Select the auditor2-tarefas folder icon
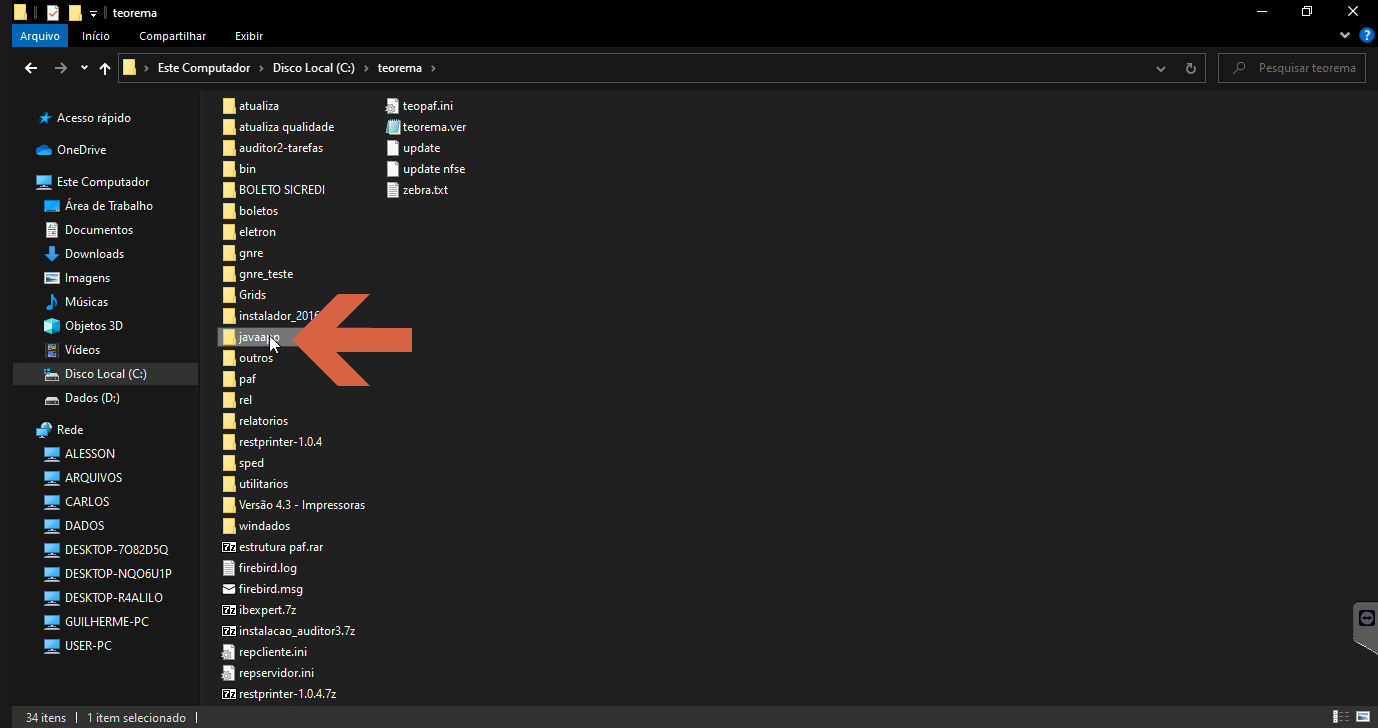Image resolution: width=1378 pixels, height=728 pixels. (229, 148)
